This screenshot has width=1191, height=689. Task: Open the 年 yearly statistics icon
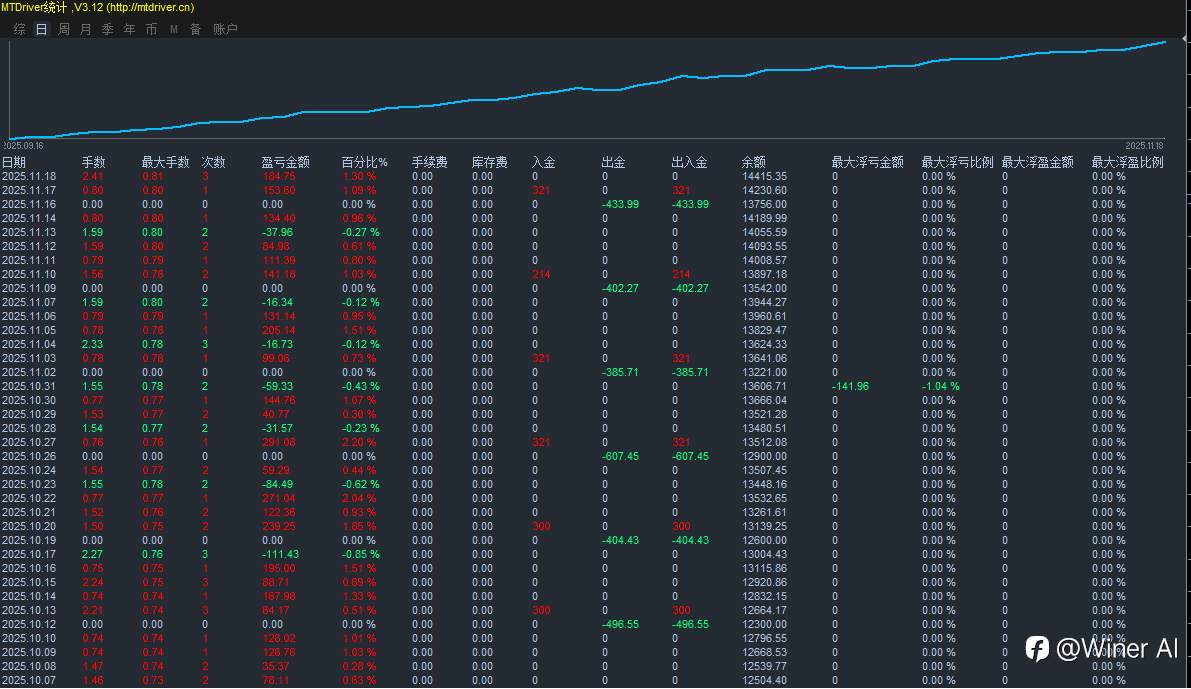click(129, 29)
